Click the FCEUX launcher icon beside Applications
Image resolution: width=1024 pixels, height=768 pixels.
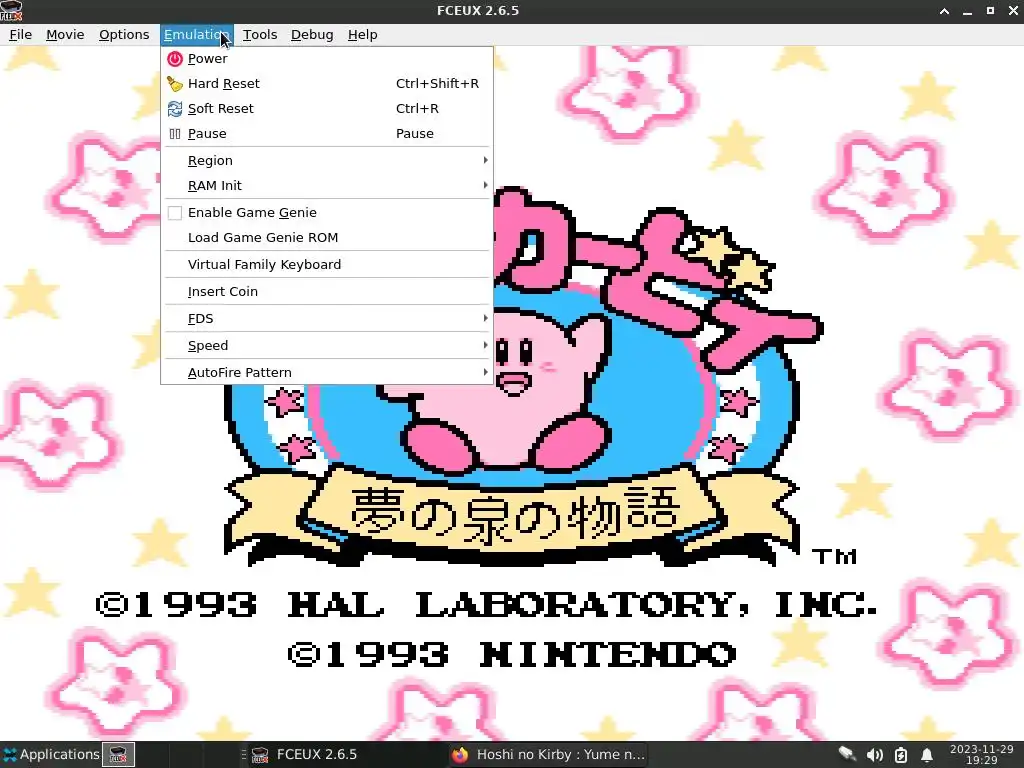(x=118, y=755)
